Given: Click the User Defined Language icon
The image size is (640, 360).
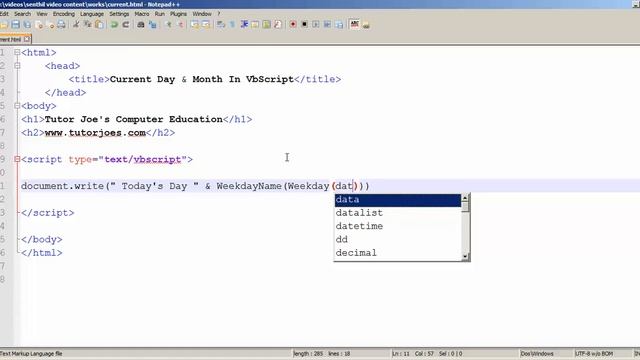Looking at the screenshot, I should 255,24.
